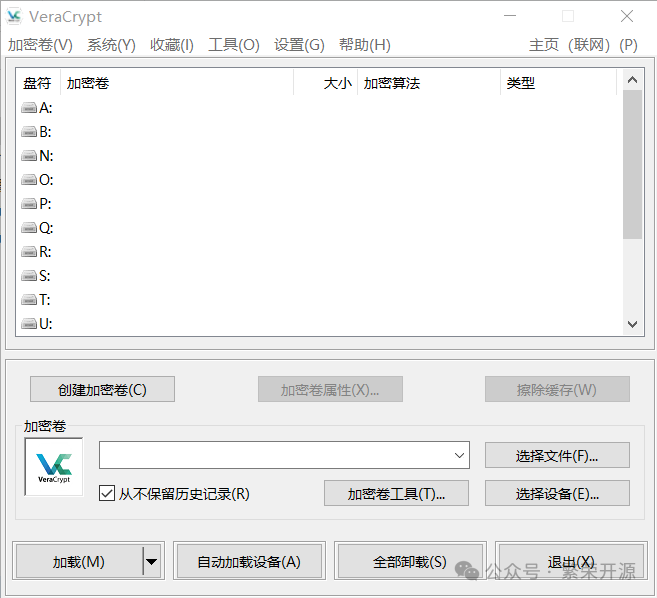Screen dimensions: 657x598
Task: Click the volume path input field
Action: pyautogui.click(x=274, y=456)
